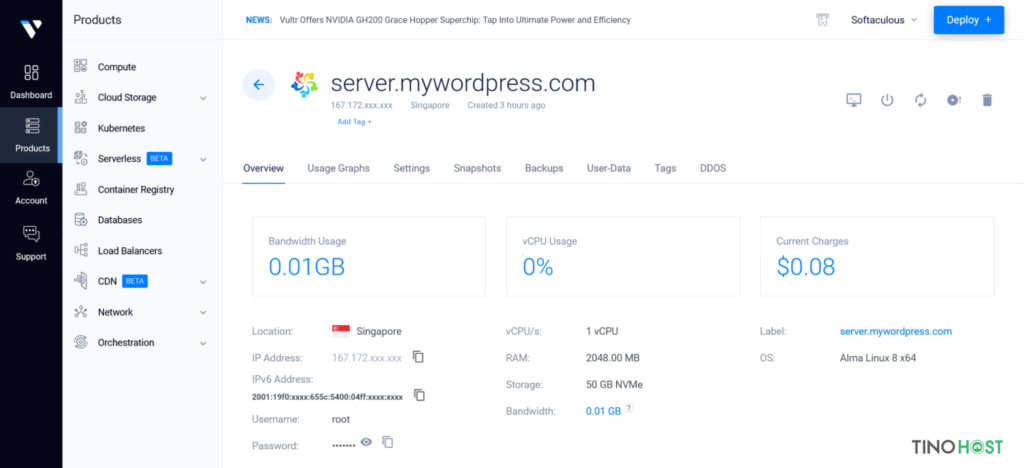
Task: Expand the CDN submenu chevron
Action: click(203, 282)
